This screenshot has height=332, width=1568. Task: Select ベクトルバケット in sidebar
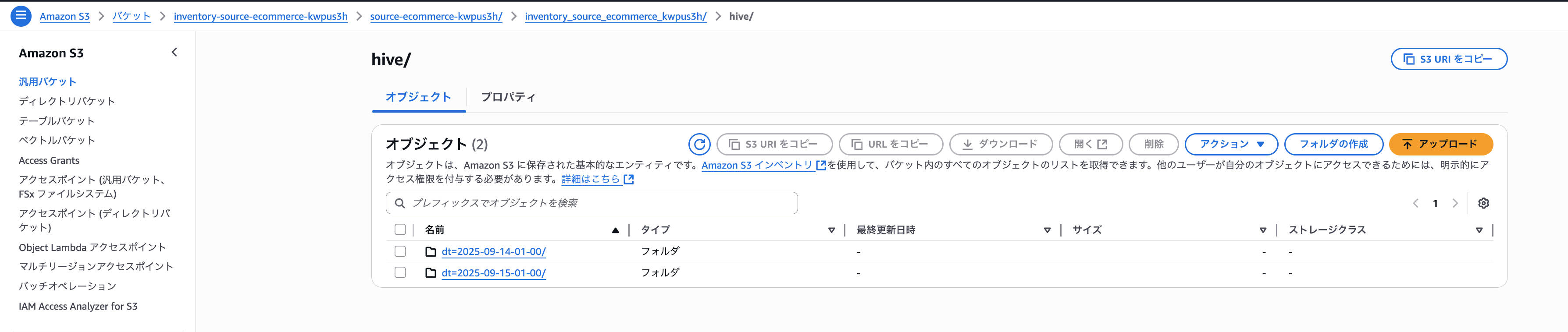(x=57, y=141)
